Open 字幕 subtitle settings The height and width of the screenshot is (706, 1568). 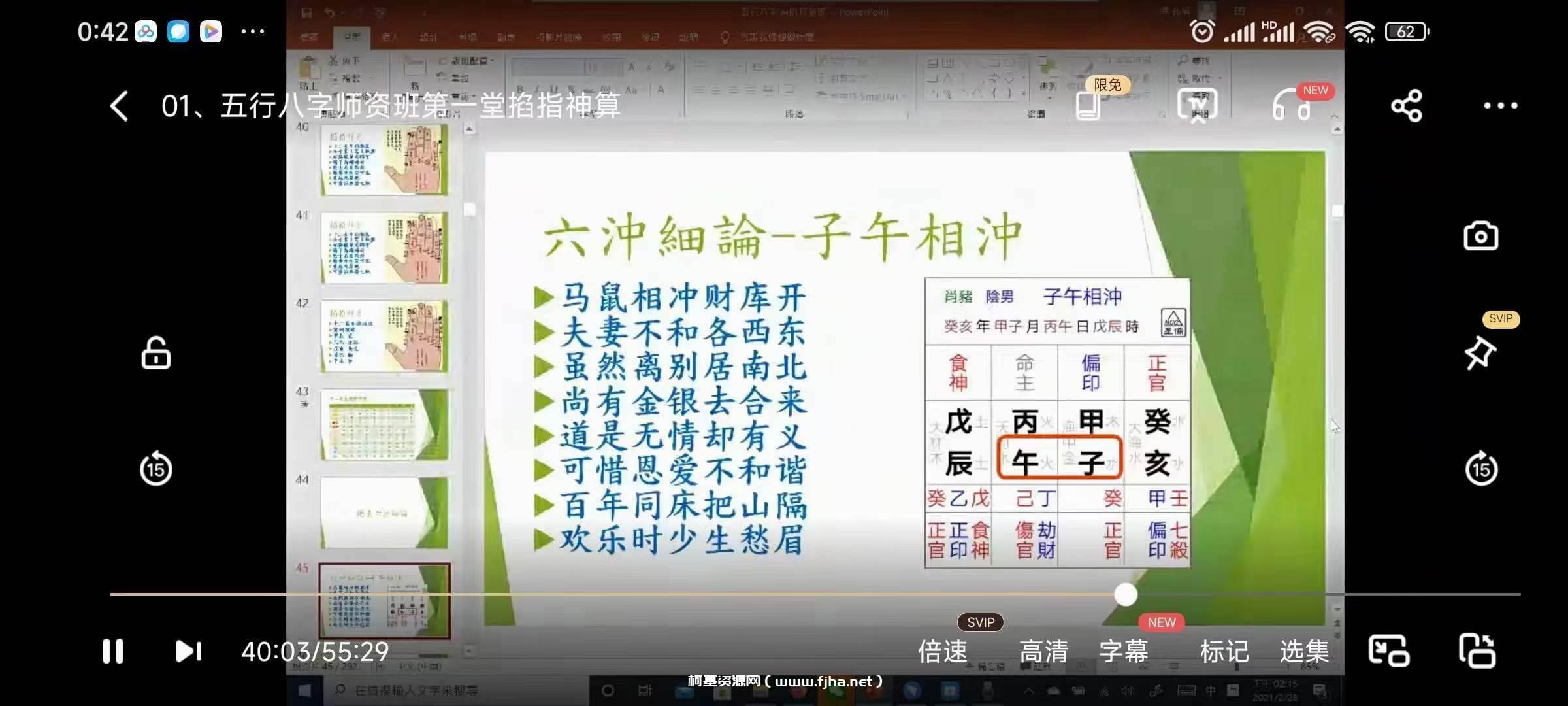click(x=1123, y=651)
